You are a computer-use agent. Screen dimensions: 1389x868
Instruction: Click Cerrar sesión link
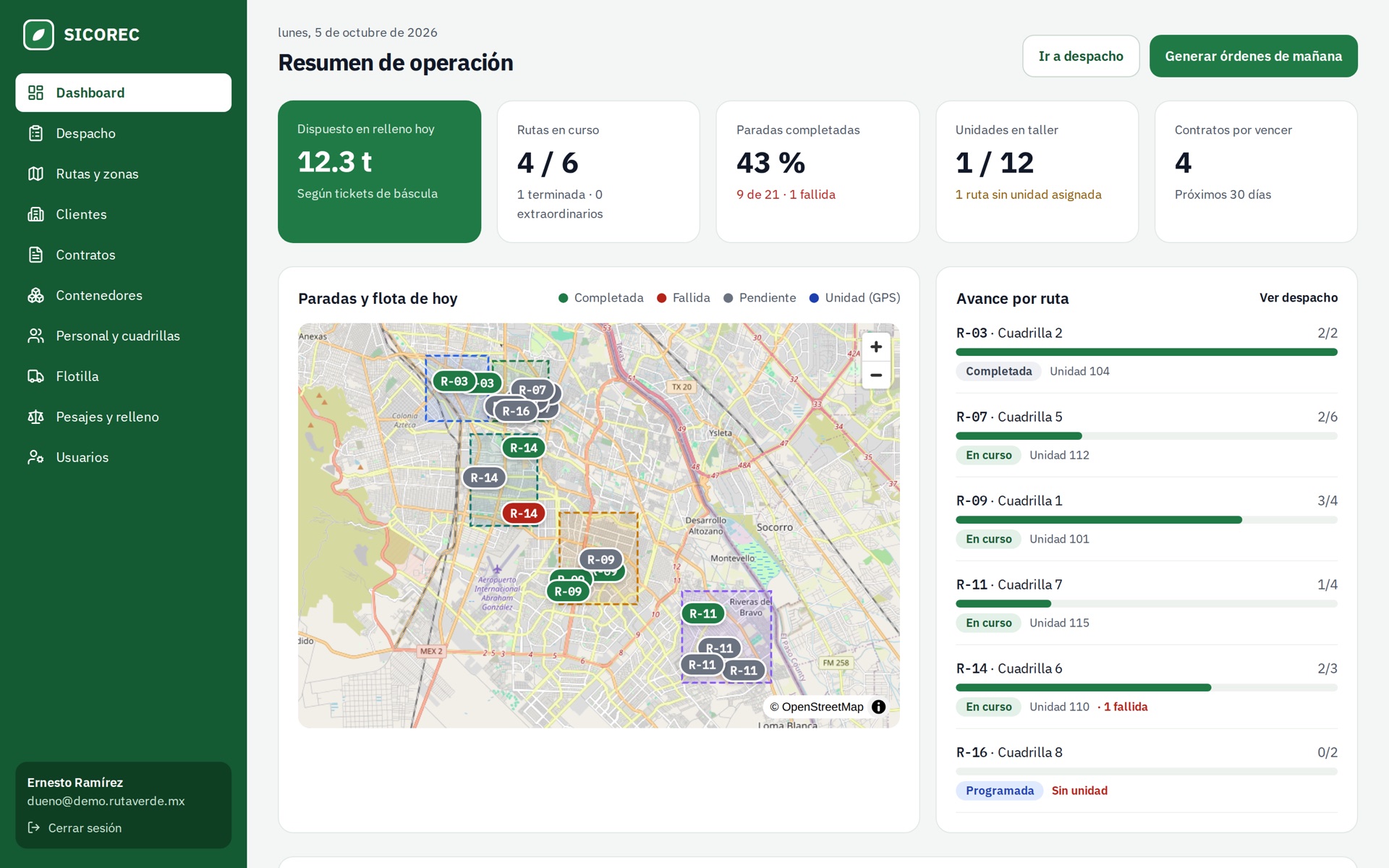[75, 827]
